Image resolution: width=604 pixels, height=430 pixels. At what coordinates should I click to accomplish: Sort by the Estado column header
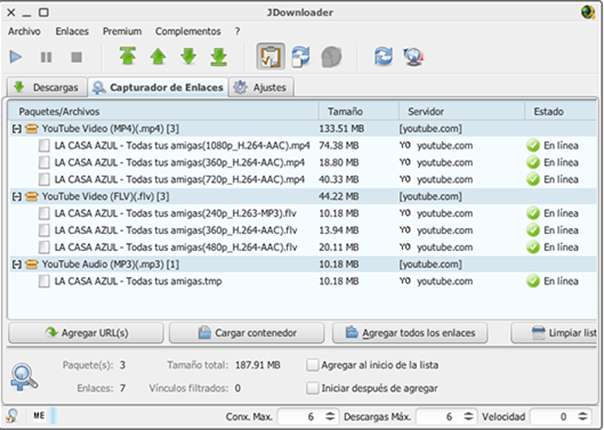pos(561,112)
